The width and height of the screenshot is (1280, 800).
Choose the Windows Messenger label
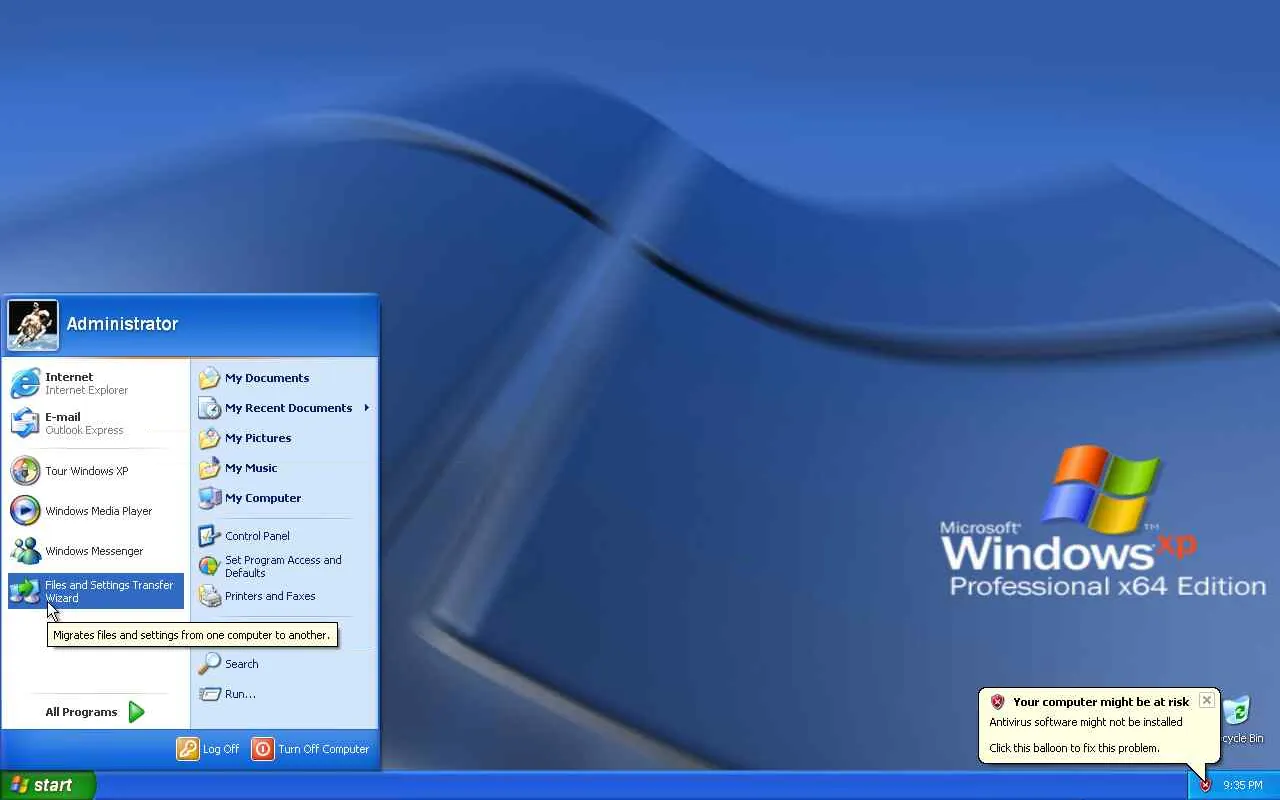(x=94, y=551)
